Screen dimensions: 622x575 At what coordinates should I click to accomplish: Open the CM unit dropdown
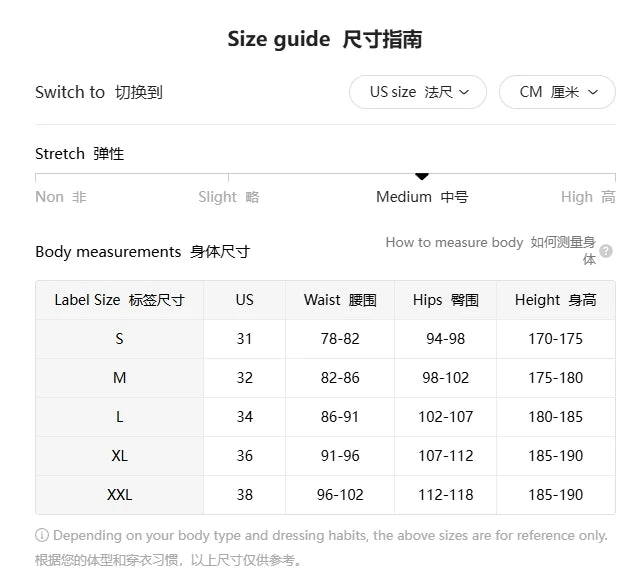(x=557, y=92)
